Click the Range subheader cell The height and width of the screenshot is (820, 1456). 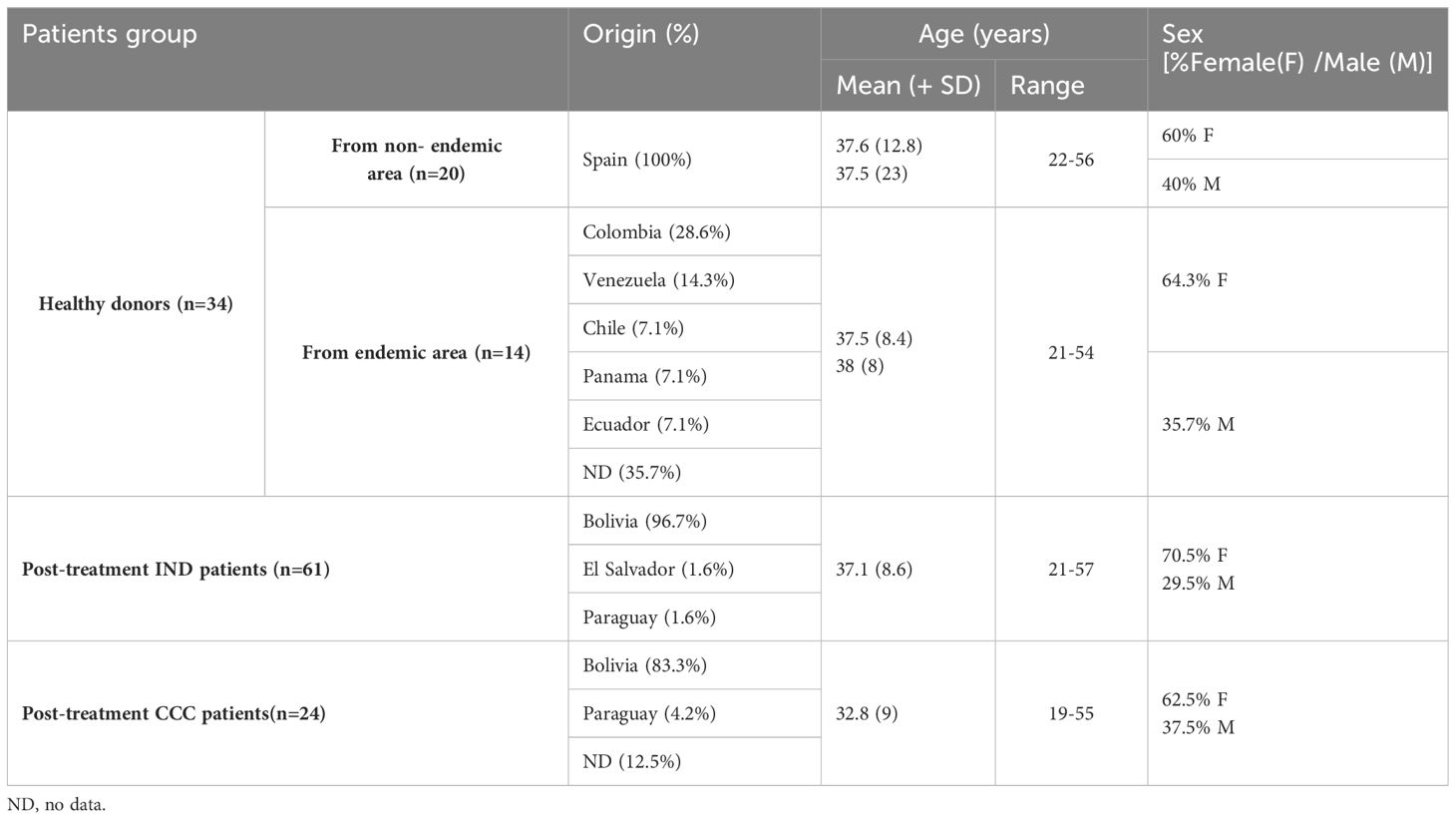[1071, 85]
